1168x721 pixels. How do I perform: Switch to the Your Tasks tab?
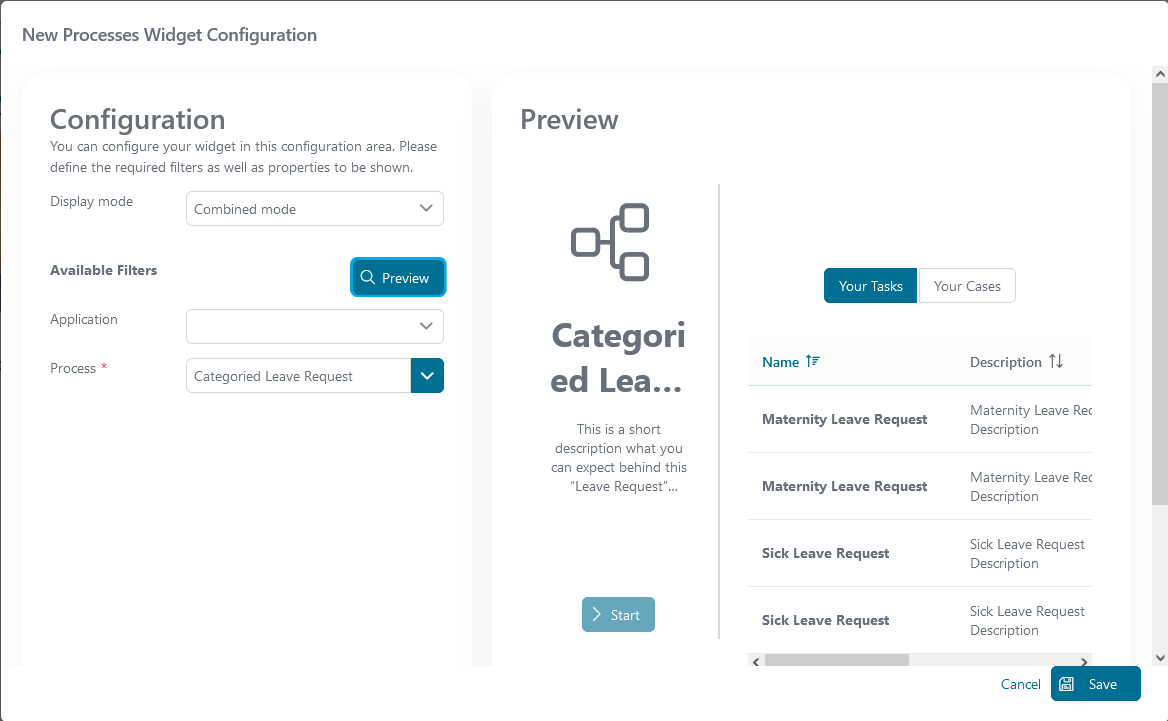point(870,286)
